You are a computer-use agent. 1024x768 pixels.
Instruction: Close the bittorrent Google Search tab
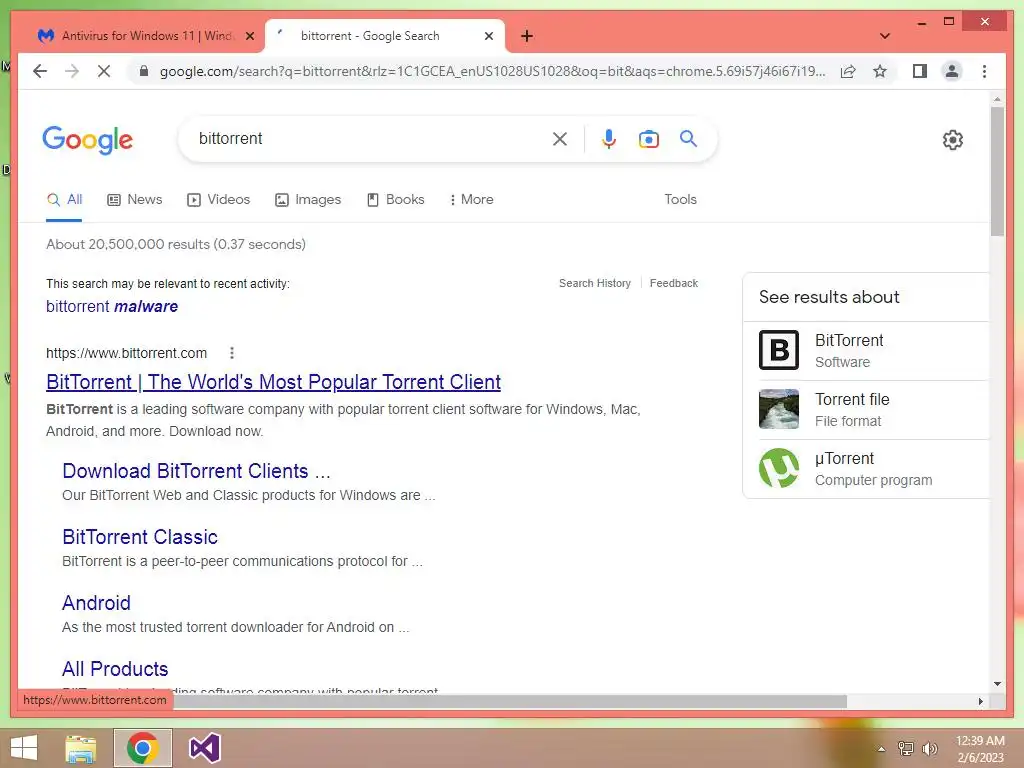click(x=488, y=36)
